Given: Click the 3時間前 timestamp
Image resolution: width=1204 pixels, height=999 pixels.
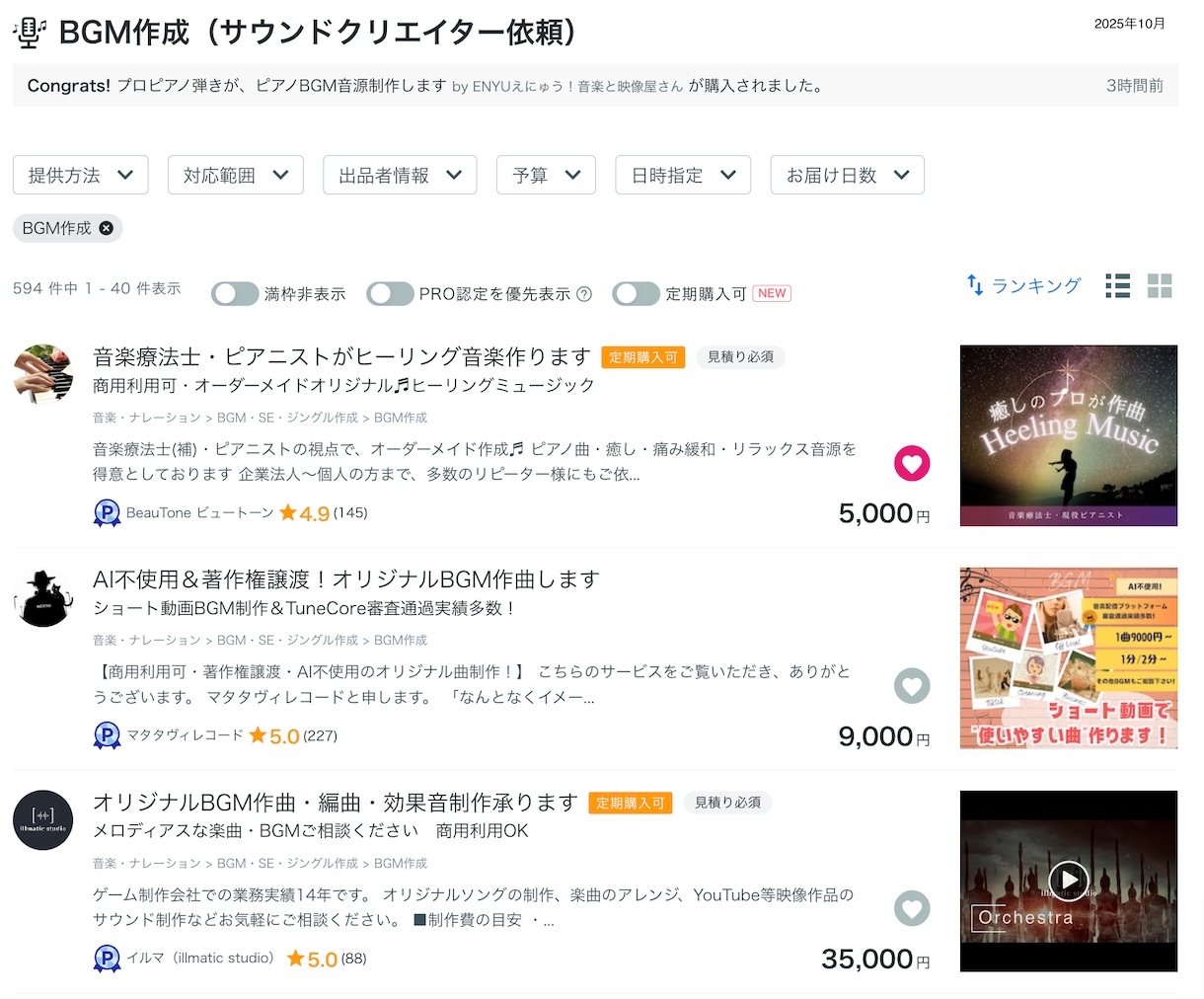Looking at the screenshot, I should (x=1135, y=86).
